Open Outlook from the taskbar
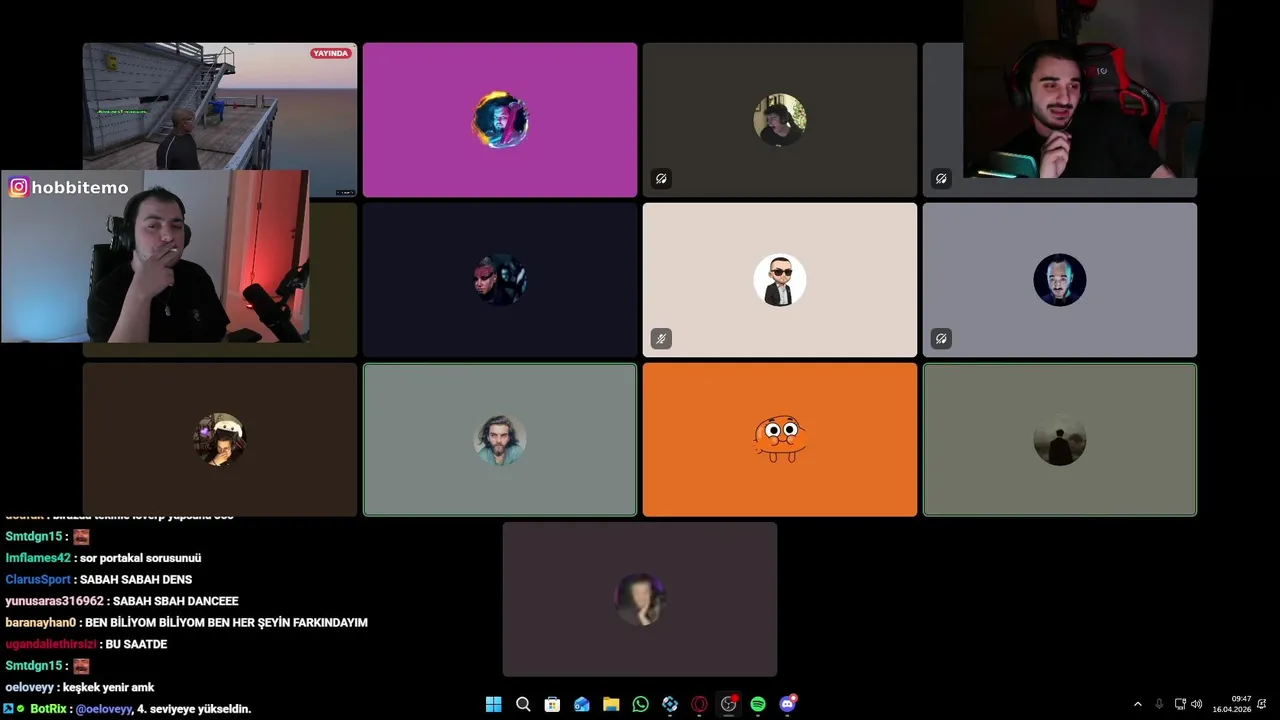Image resolution: width=1280 pixels, height=720 pixels. [582, 704]
